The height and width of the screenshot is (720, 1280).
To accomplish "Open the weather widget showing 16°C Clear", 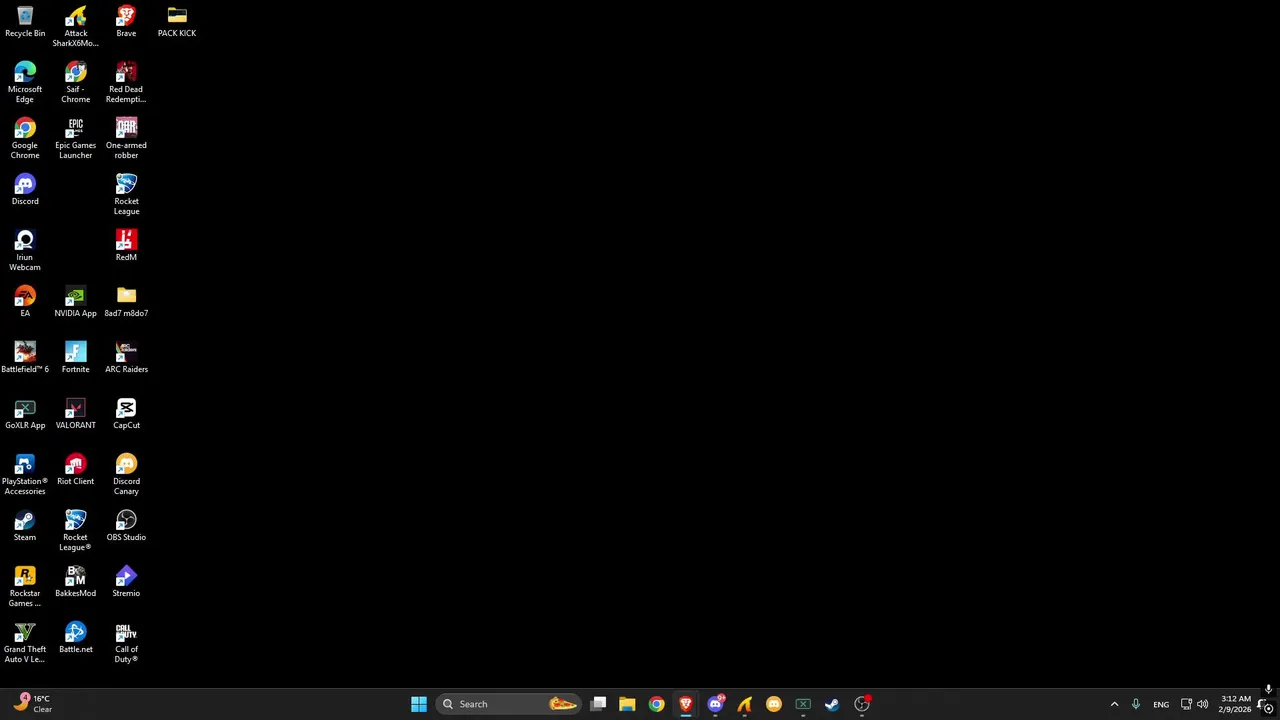I will coord(32,704).
